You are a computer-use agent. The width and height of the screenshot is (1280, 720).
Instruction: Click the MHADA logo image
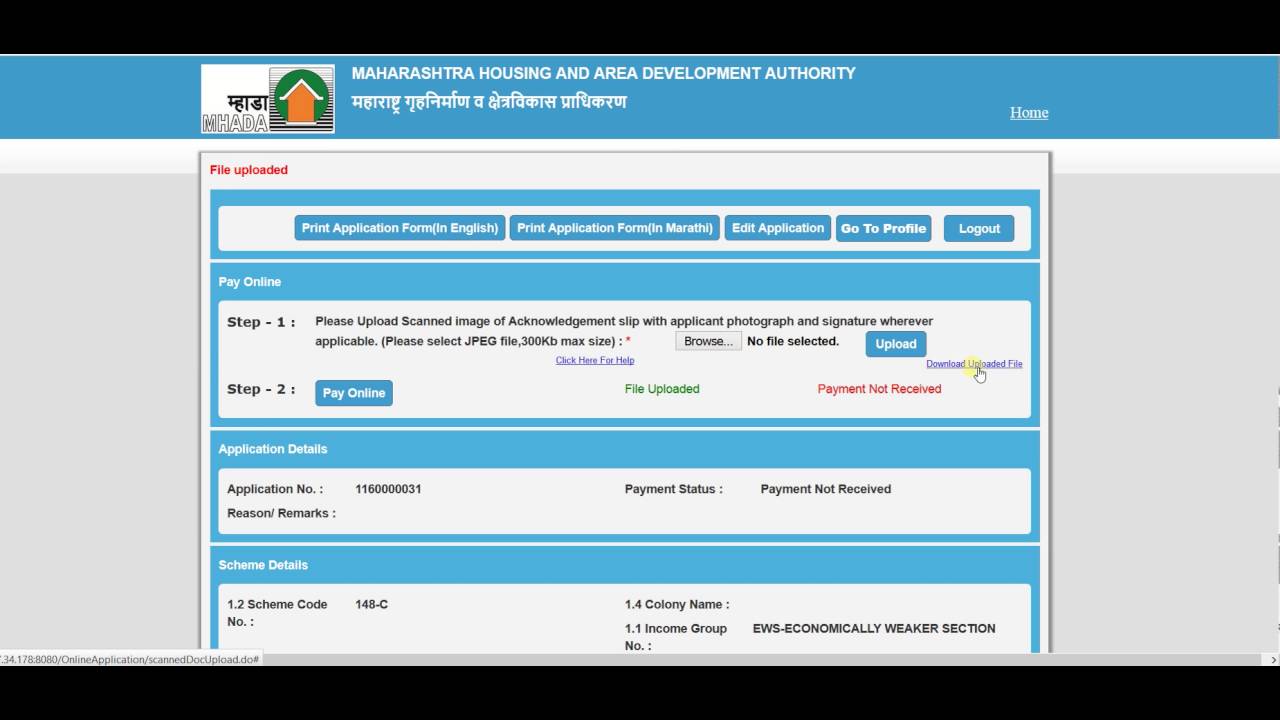pos(268,99)
